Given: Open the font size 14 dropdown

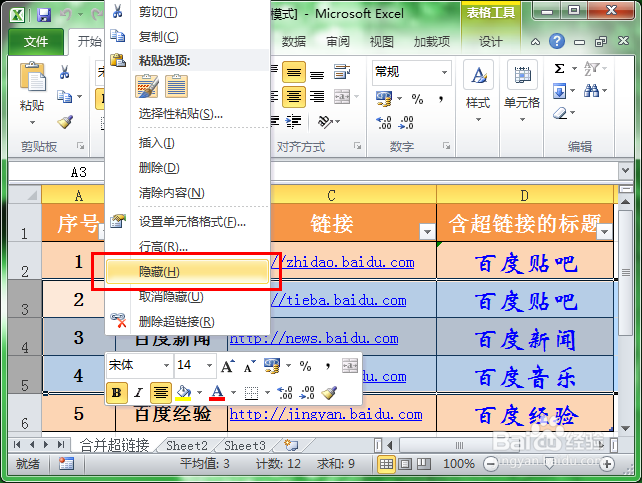Looking at the screenshot, I should pyautogui.click(x=209, y=365).
